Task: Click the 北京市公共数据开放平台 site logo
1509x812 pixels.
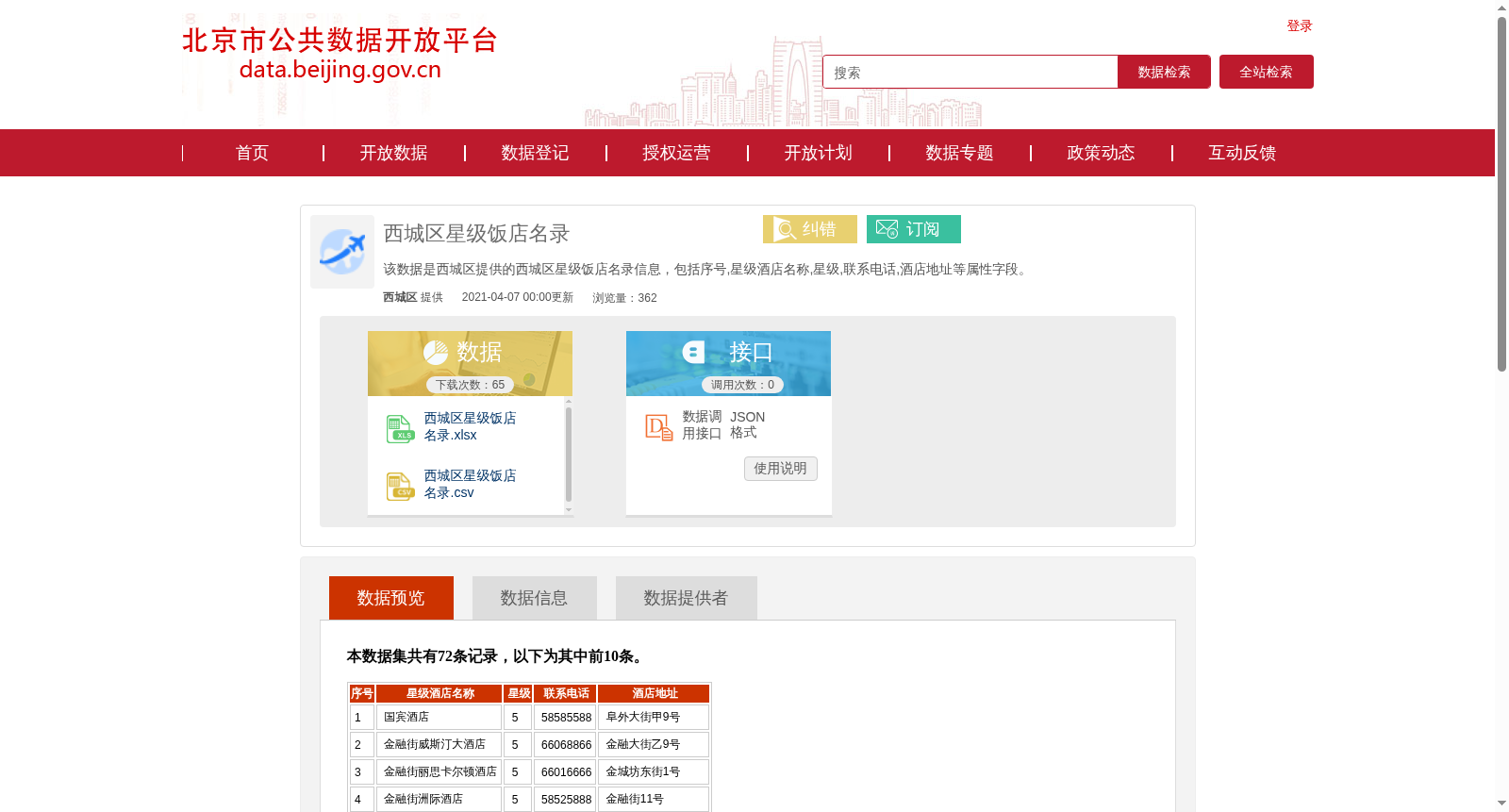Action: [340, 53]
